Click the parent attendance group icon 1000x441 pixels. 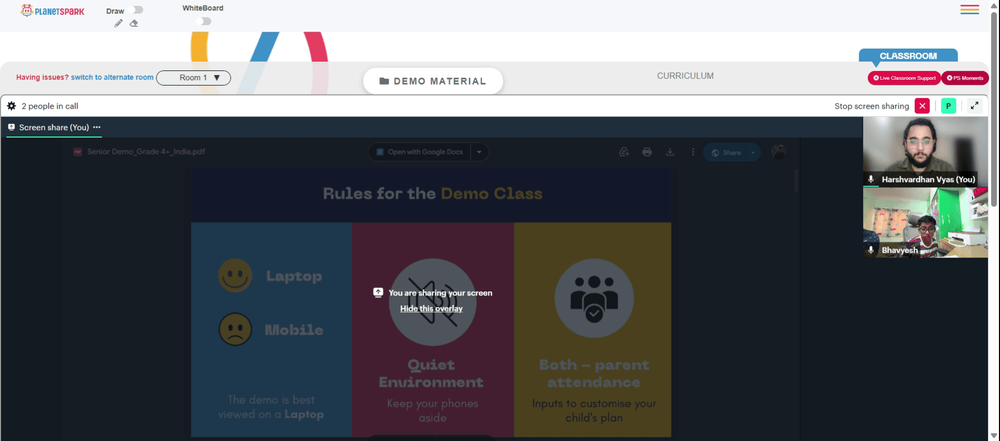coord(594,298)
